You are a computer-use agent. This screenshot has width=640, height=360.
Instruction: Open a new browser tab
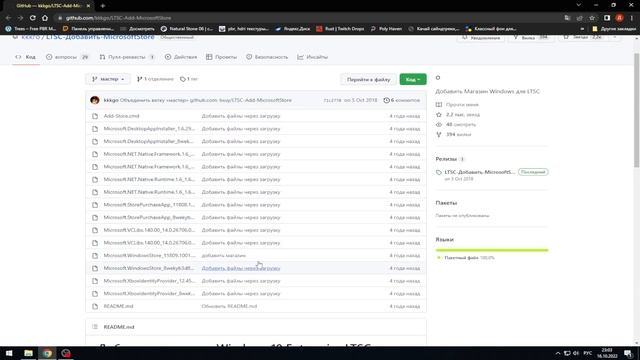pos(103,6)
